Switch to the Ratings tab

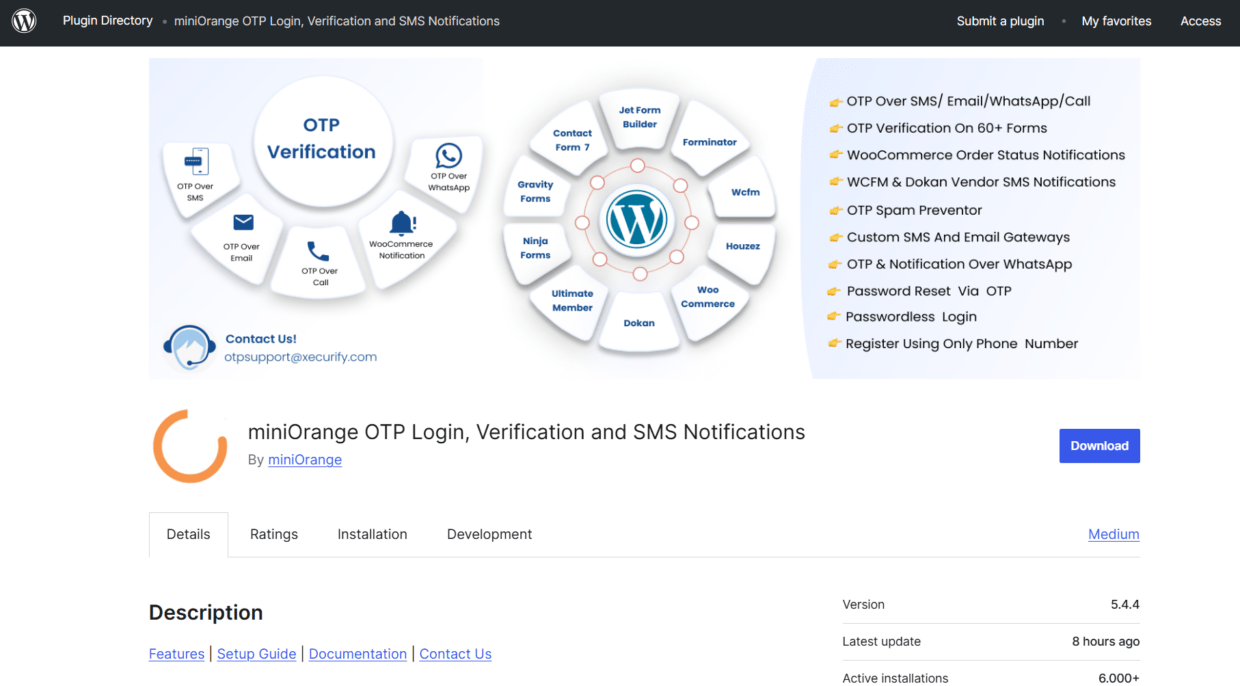click(x=273, y=534)
